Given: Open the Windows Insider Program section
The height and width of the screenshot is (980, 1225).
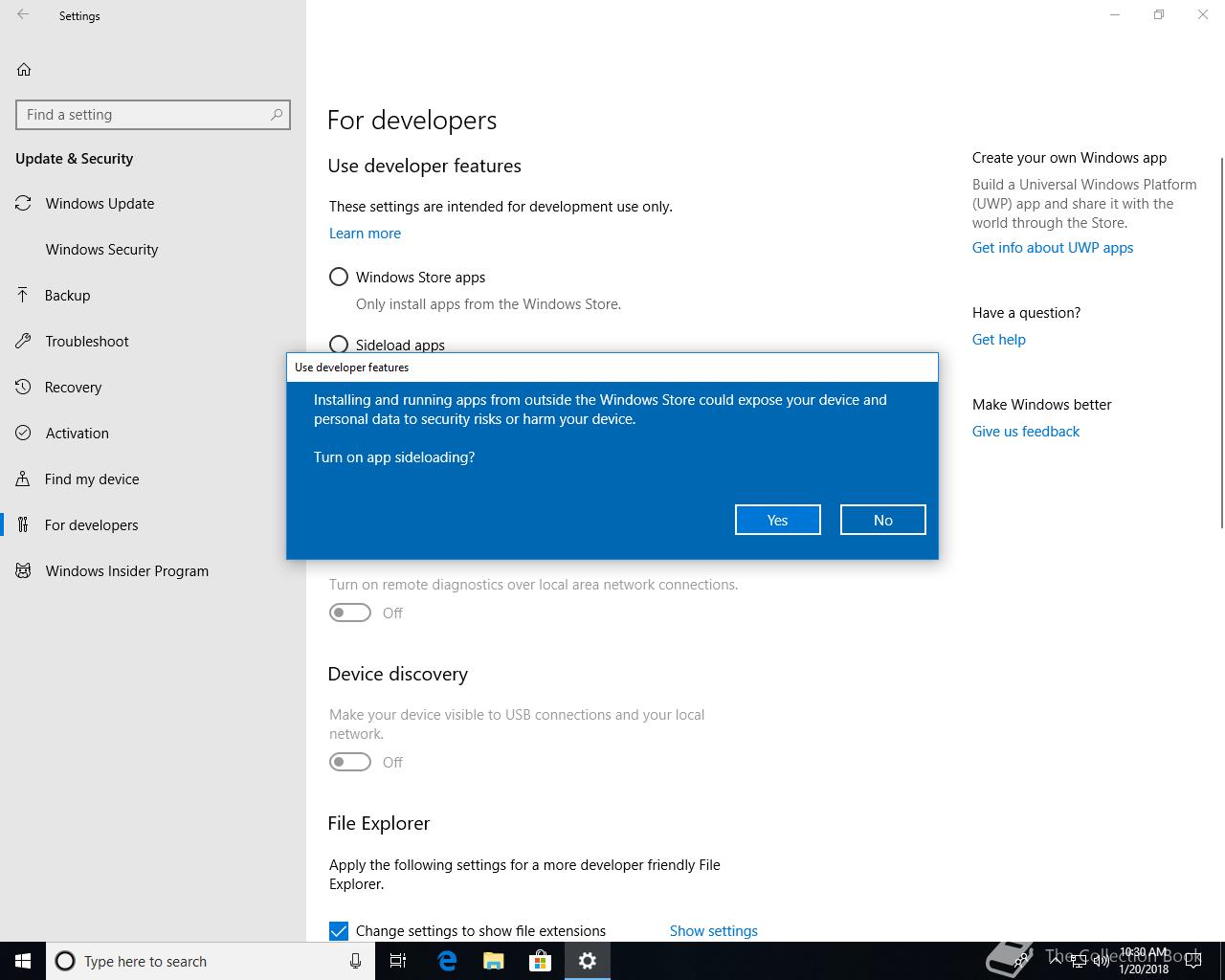Looking at the screenshot, I should click(153, 571).
